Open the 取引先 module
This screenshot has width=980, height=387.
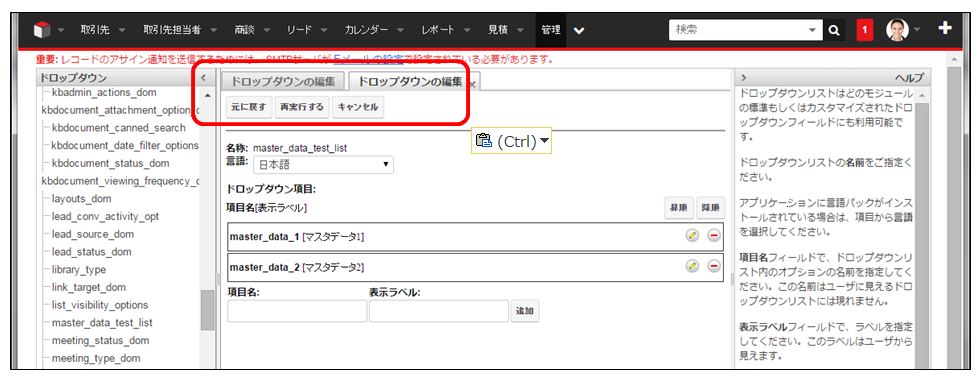[x=94, y=29]
